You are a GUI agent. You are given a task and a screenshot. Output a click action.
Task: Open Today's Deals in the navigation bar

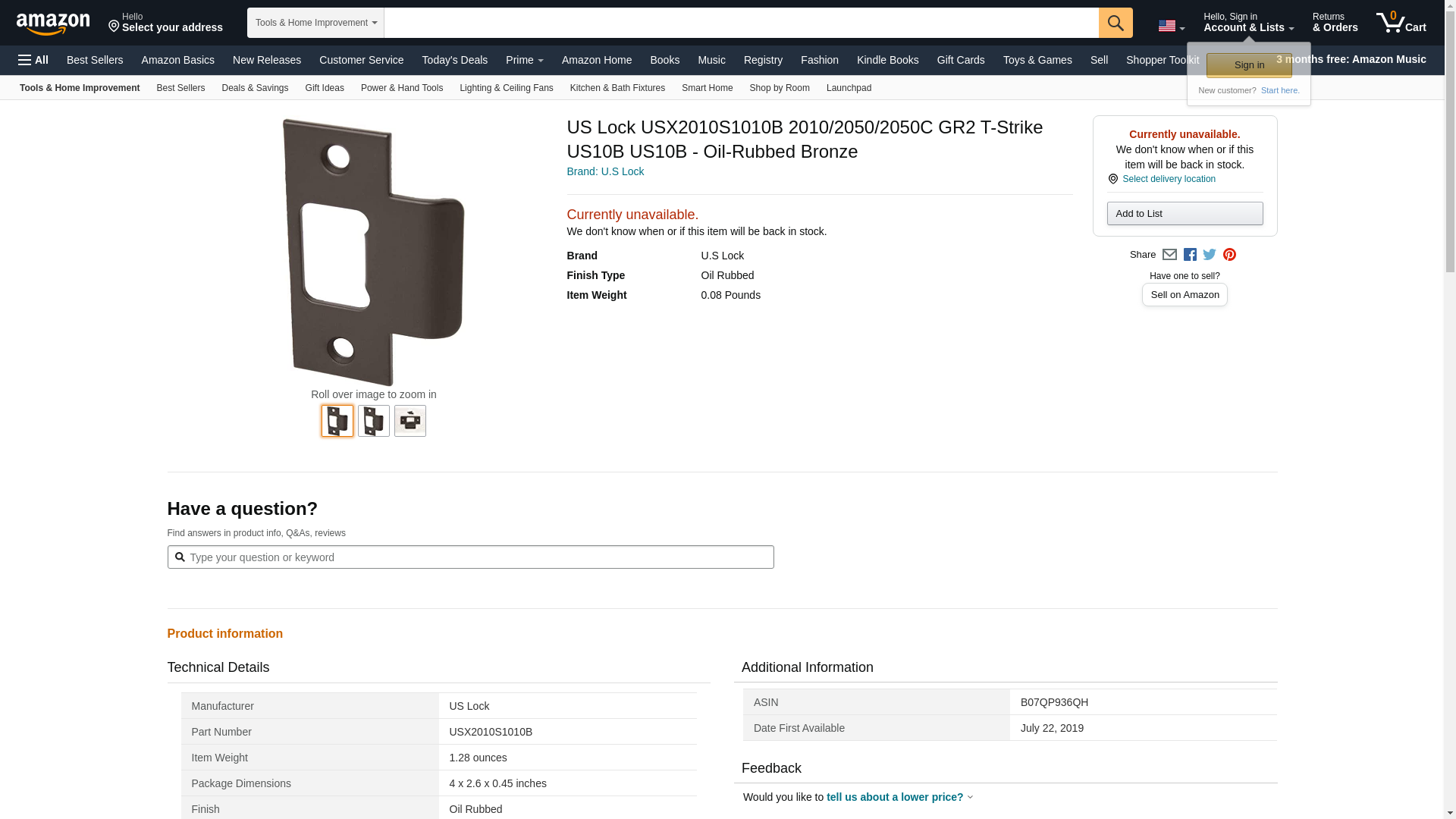click(454, 60)
